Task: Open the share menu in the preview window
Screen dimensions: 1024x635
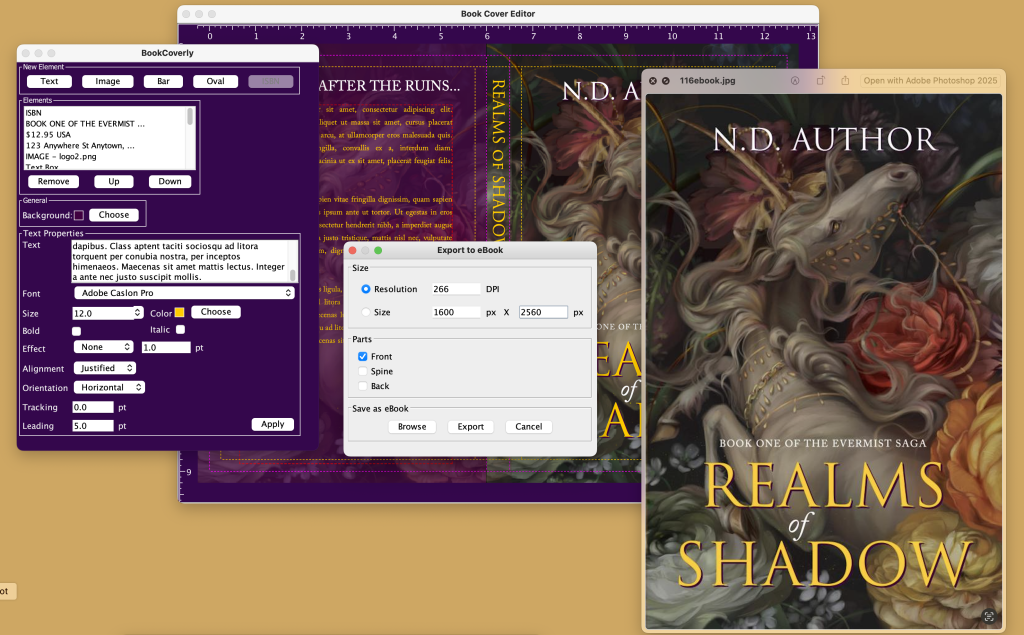Action: pyautogui.click(x=845, y=80)
